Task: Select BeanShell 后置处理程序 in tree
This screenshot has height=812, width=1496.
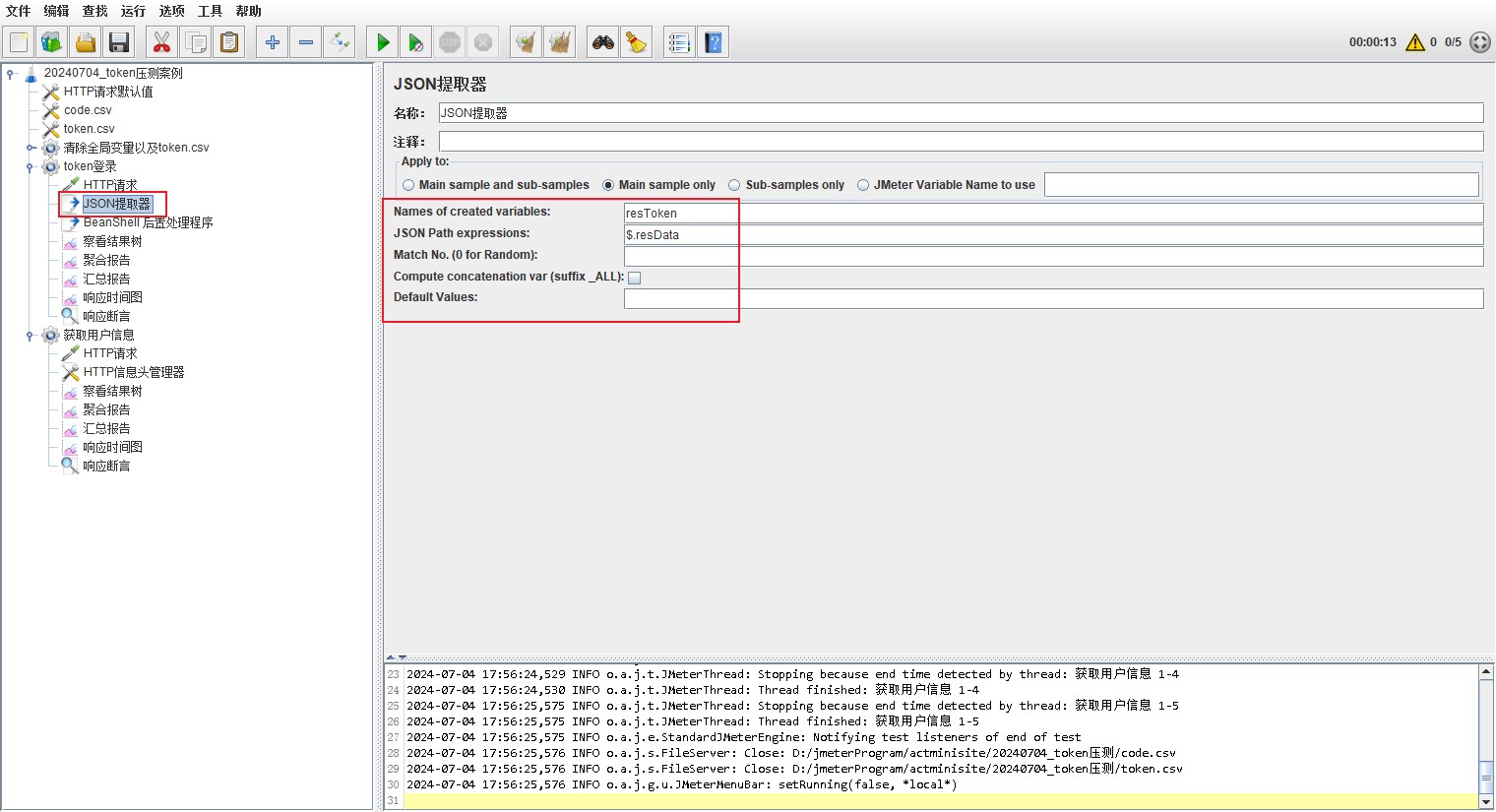Action: click(148, 222)
